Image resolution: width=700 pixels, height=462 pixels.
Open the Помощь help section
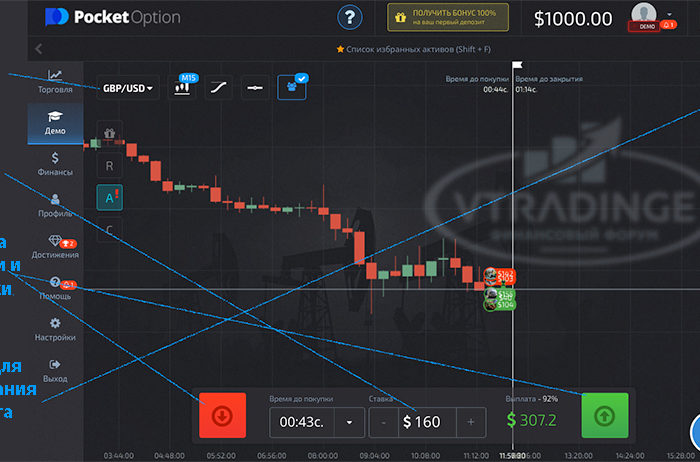point(55,288)
